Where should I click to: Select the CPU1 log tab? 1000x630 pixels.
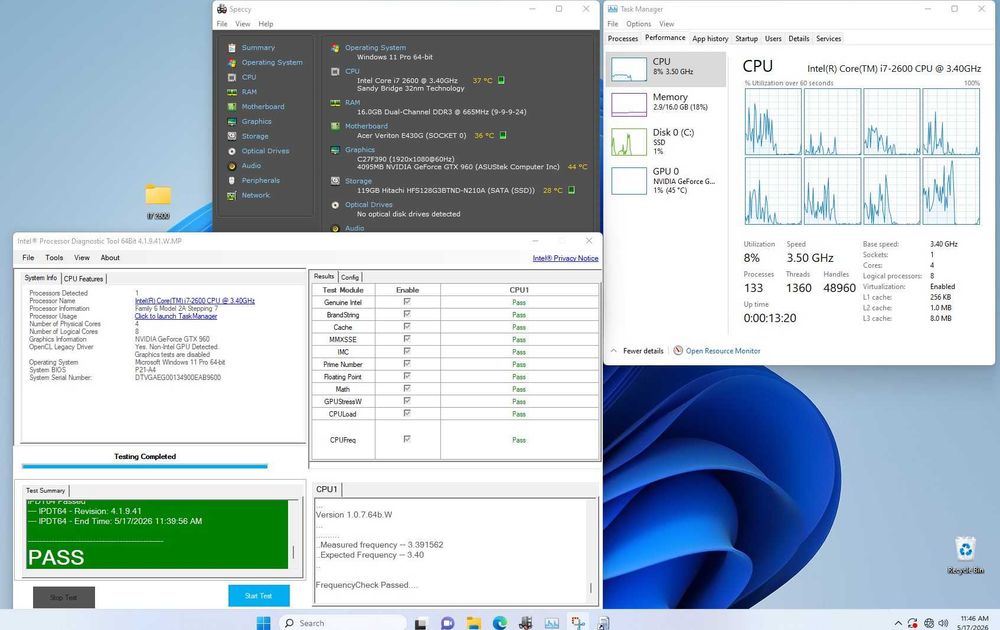coord(327,489)
